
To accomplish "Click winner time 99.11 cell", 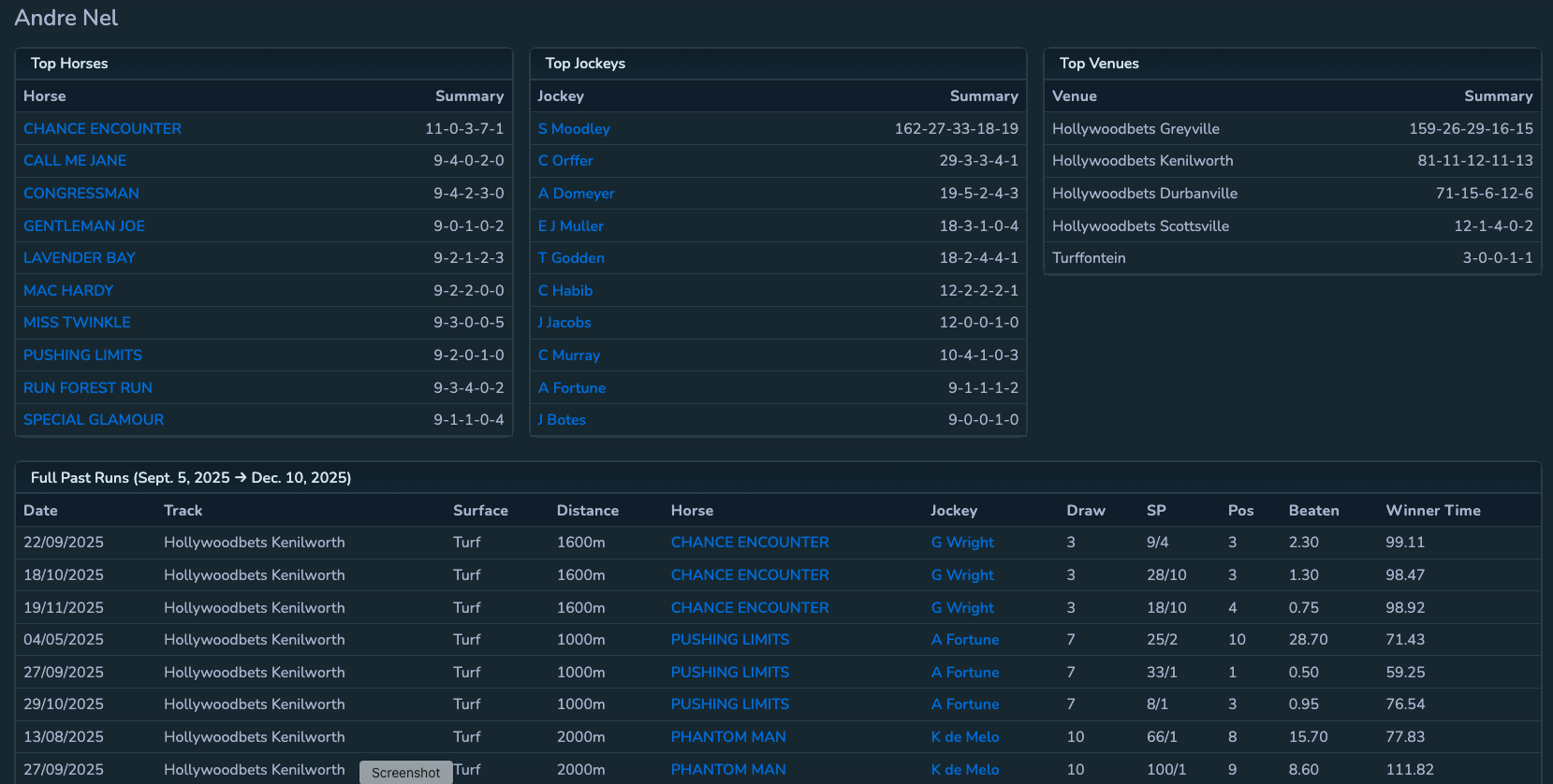I will (1405, 542).
